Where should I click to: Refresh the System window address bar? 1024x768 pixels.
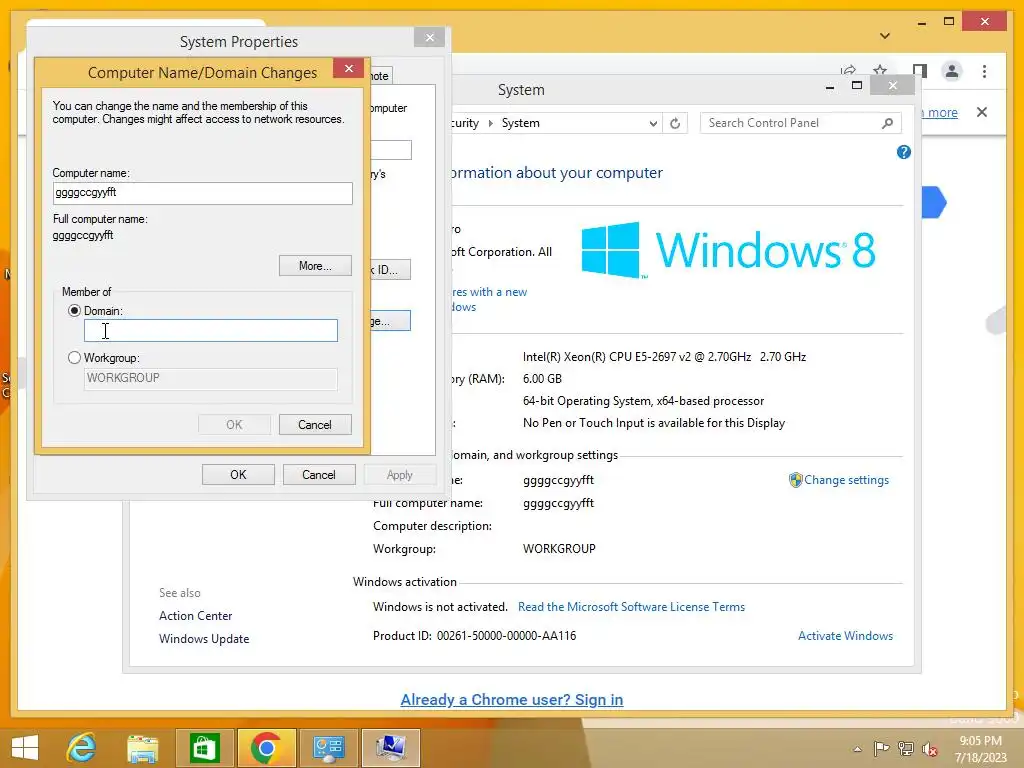(x=675, y=123)
